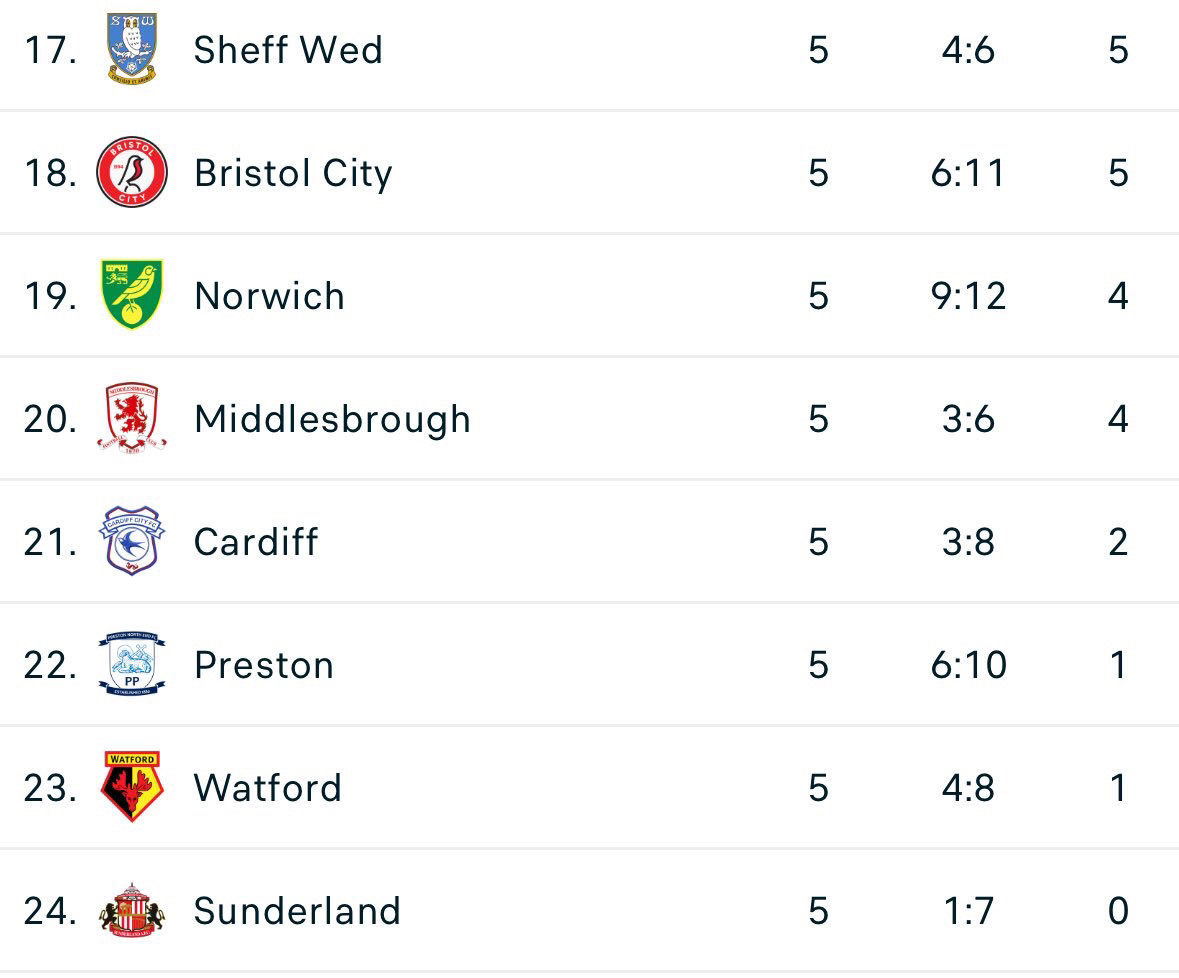1179x978 pixels.
Task: Tap the Bristol City robin badge
Action: point(132,172)
